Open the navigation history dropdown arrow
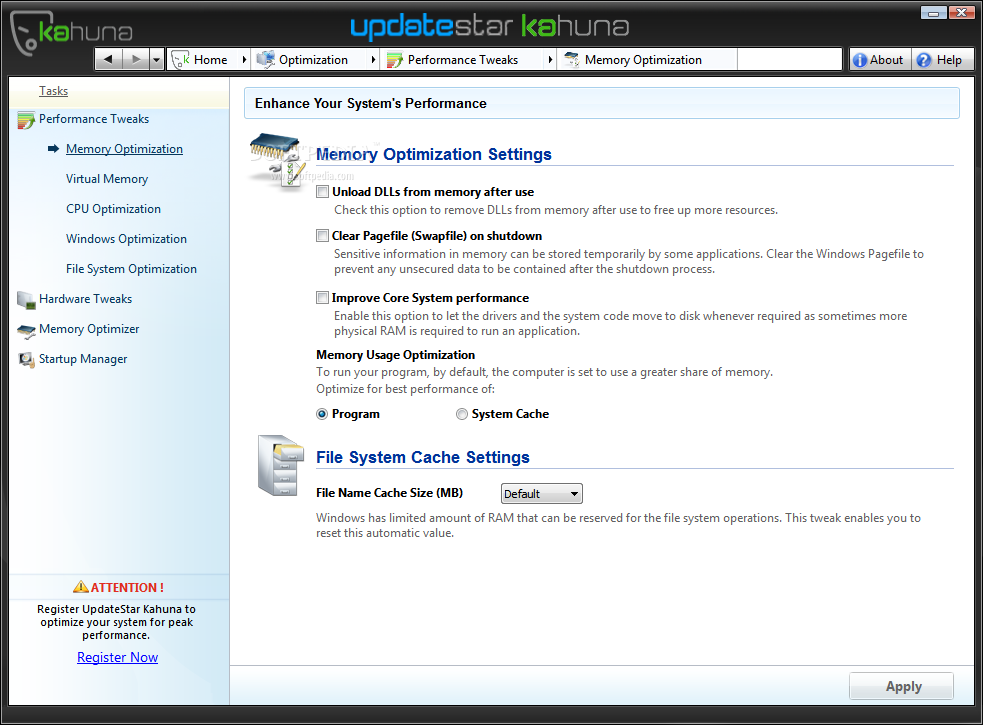This screenshot has width=983, height=725. click(x=157, y=60)
